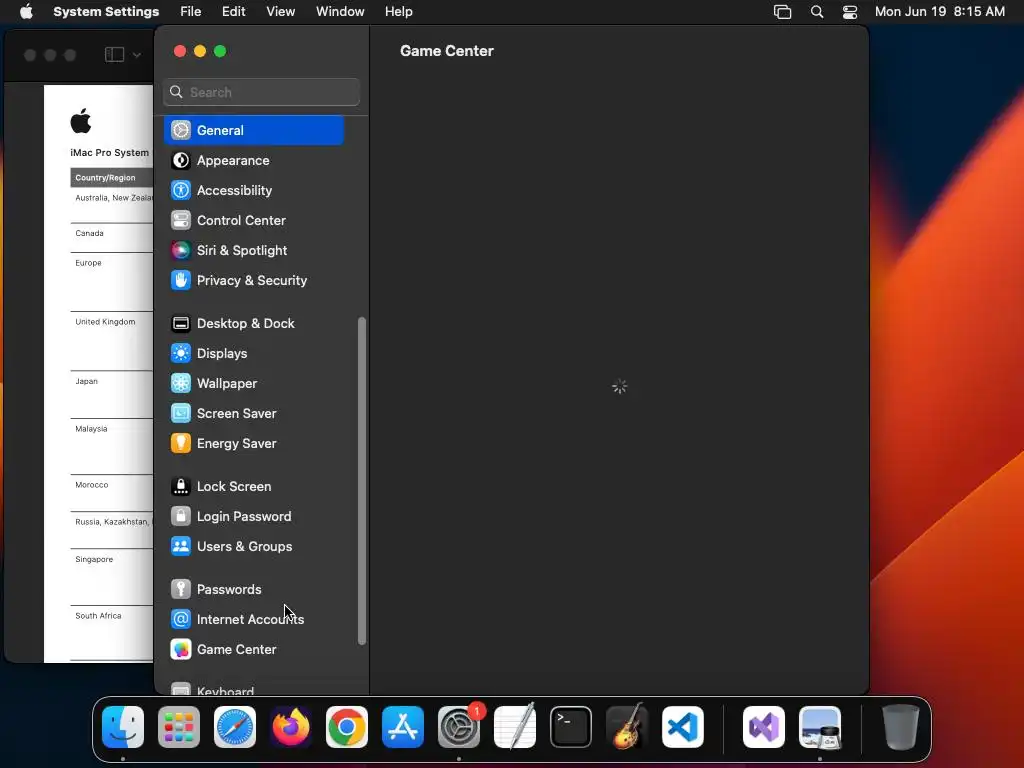Viewport: 1024px width, 768px height.
Task: Click System Settings icon in Dock
Action: (x=459, y=727)
